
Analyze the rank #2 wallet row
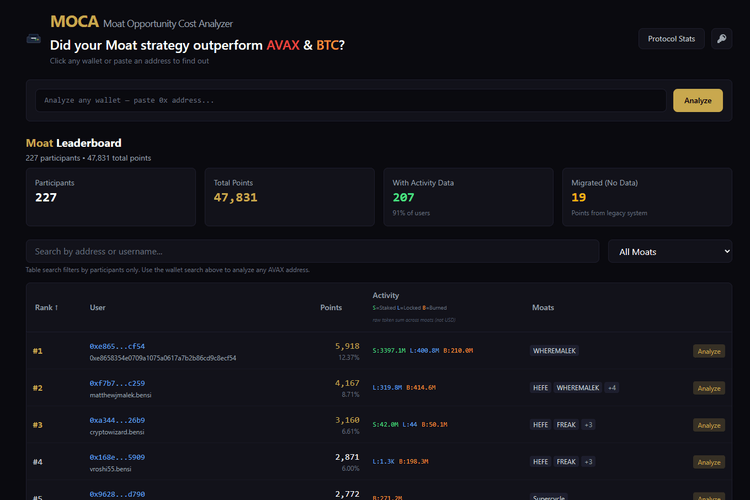click(709, 388)
